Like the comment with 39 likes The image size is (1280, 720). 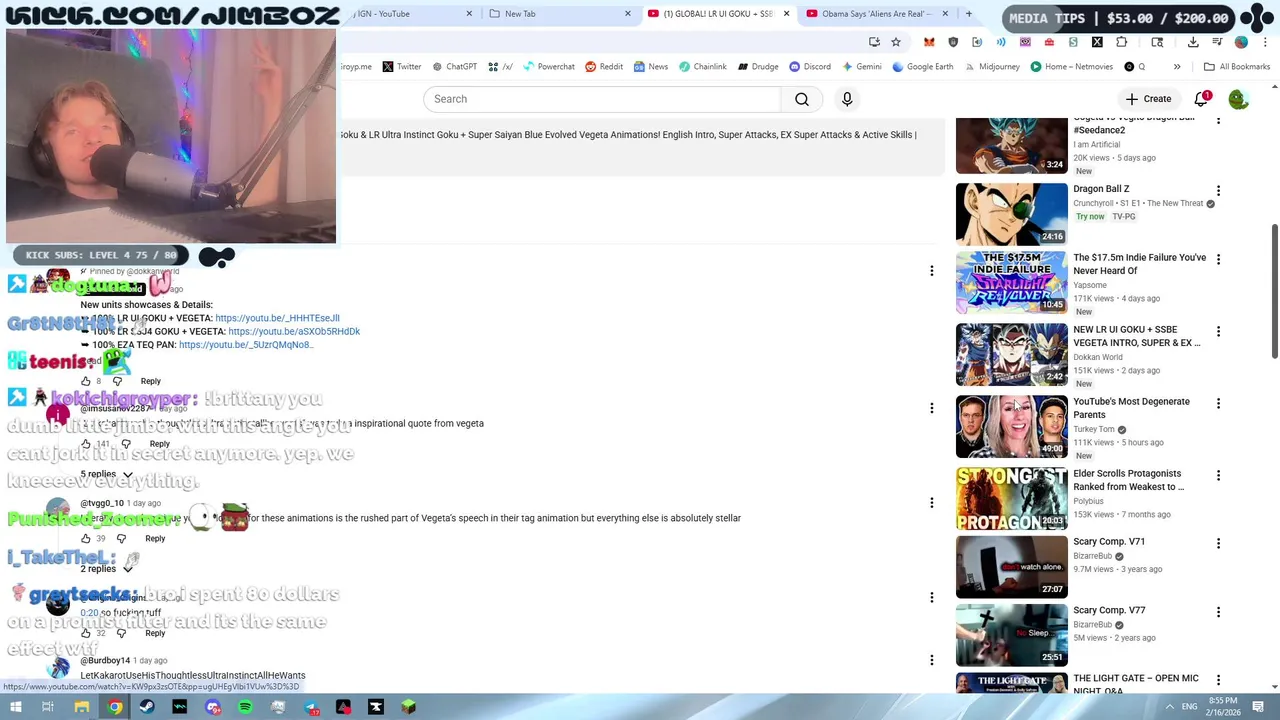click(x=86, y=538)
